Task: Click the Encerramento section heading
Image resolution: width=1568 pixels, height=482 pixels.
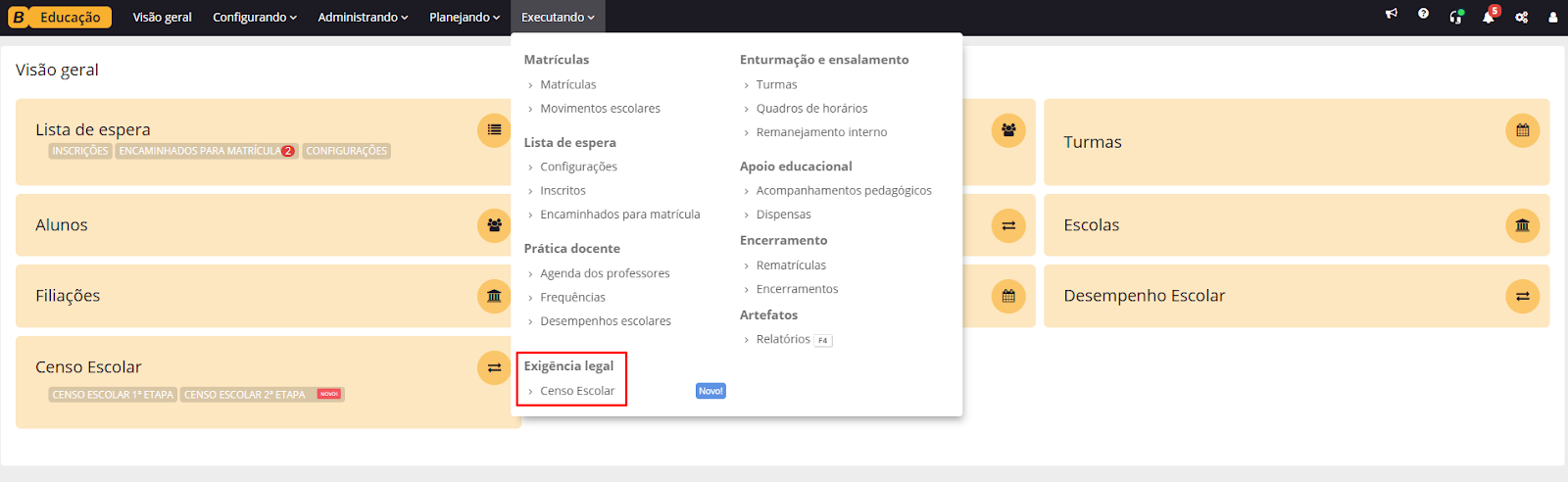Action: (x=783, y=240)
